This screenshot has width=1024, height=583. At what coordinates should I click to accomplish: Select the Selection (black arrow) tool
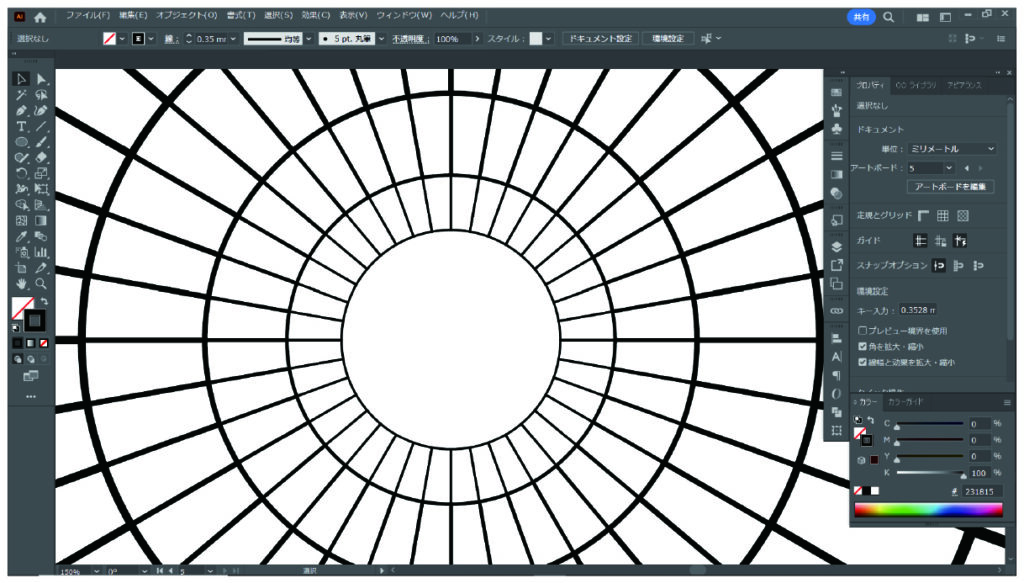(21, 79)
